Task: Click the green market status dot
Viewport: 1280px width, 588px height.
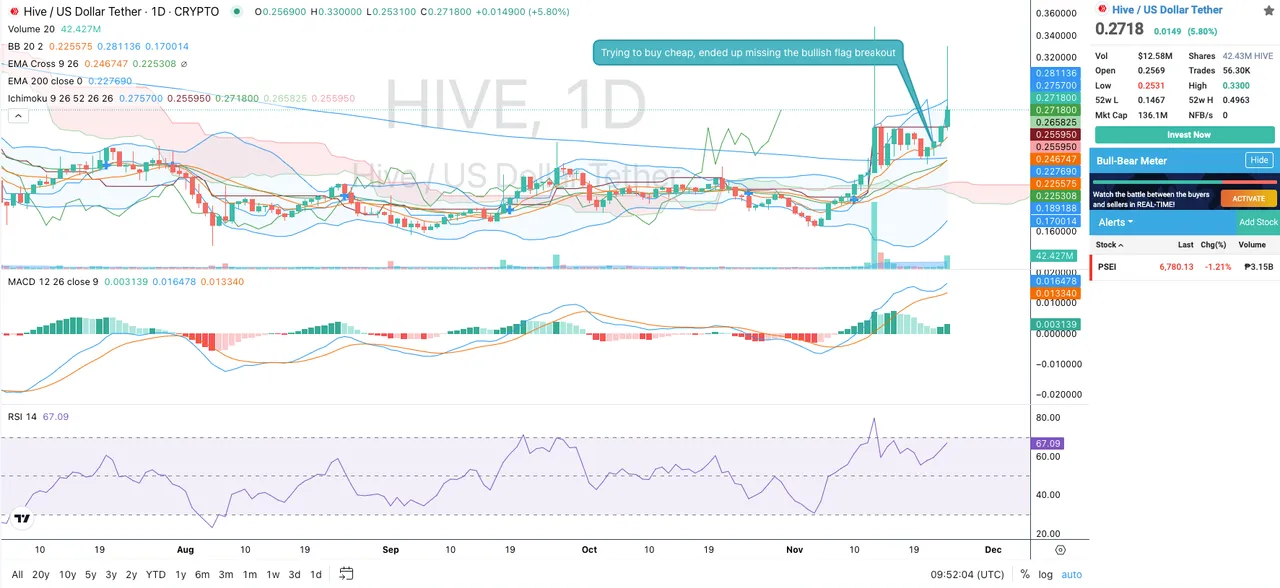Action: coord(236,11)
